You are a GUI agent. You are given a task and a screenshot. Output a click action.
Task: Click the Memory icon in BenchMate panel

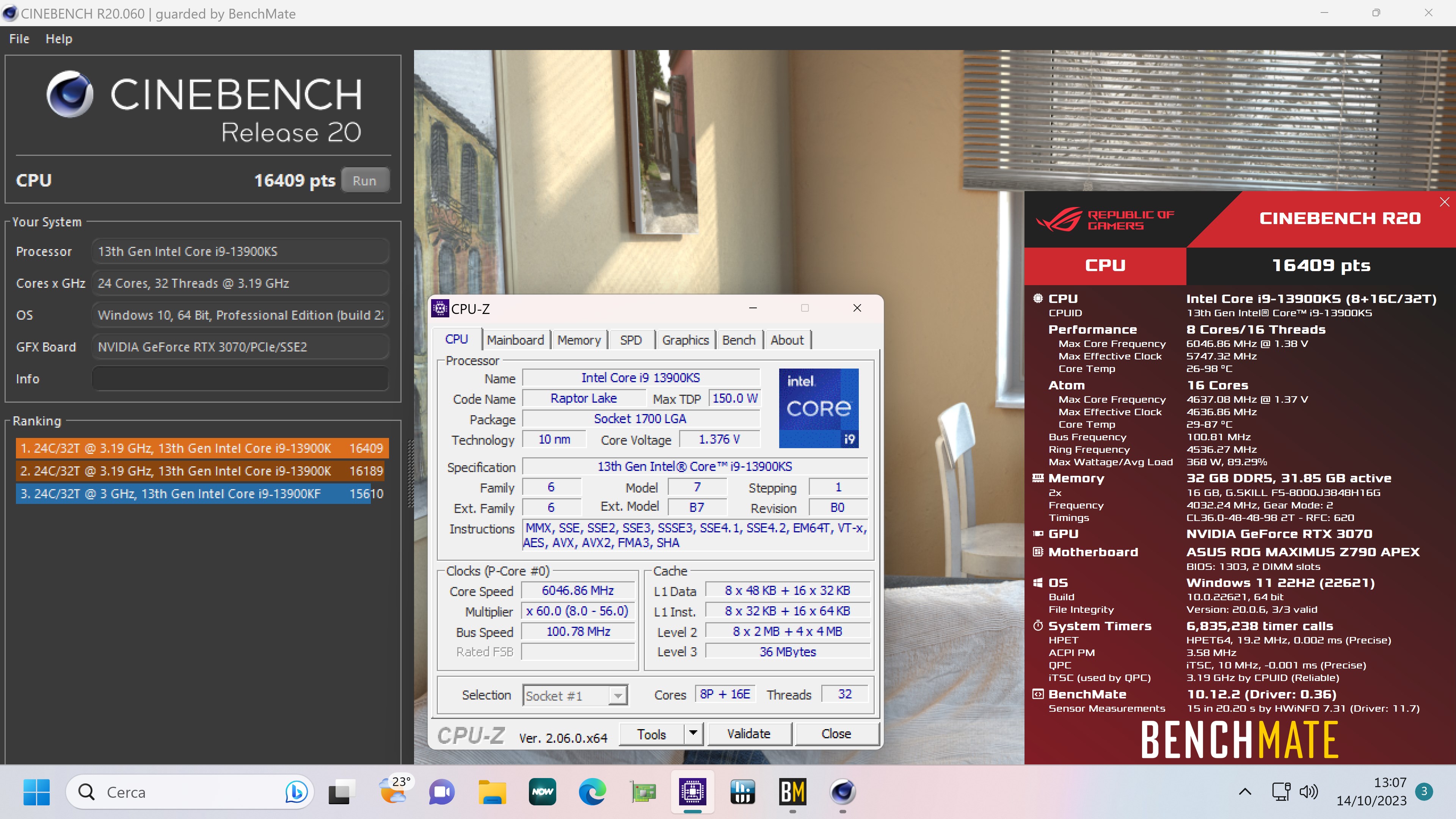(x=1038, y=478)
